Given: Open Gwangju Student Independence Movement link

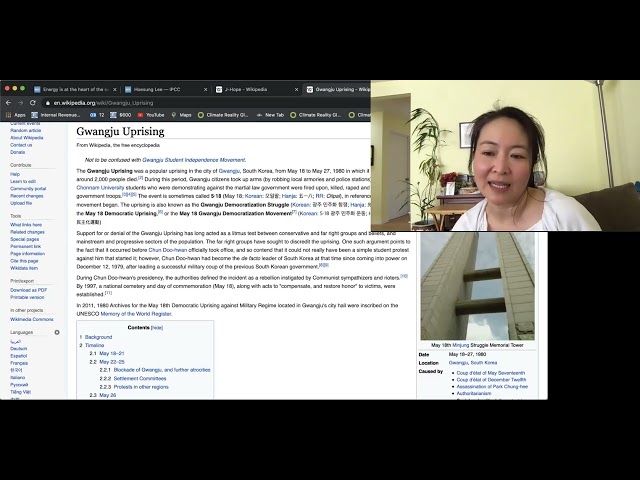Looking at the screenshot, I should click(193, 160).
